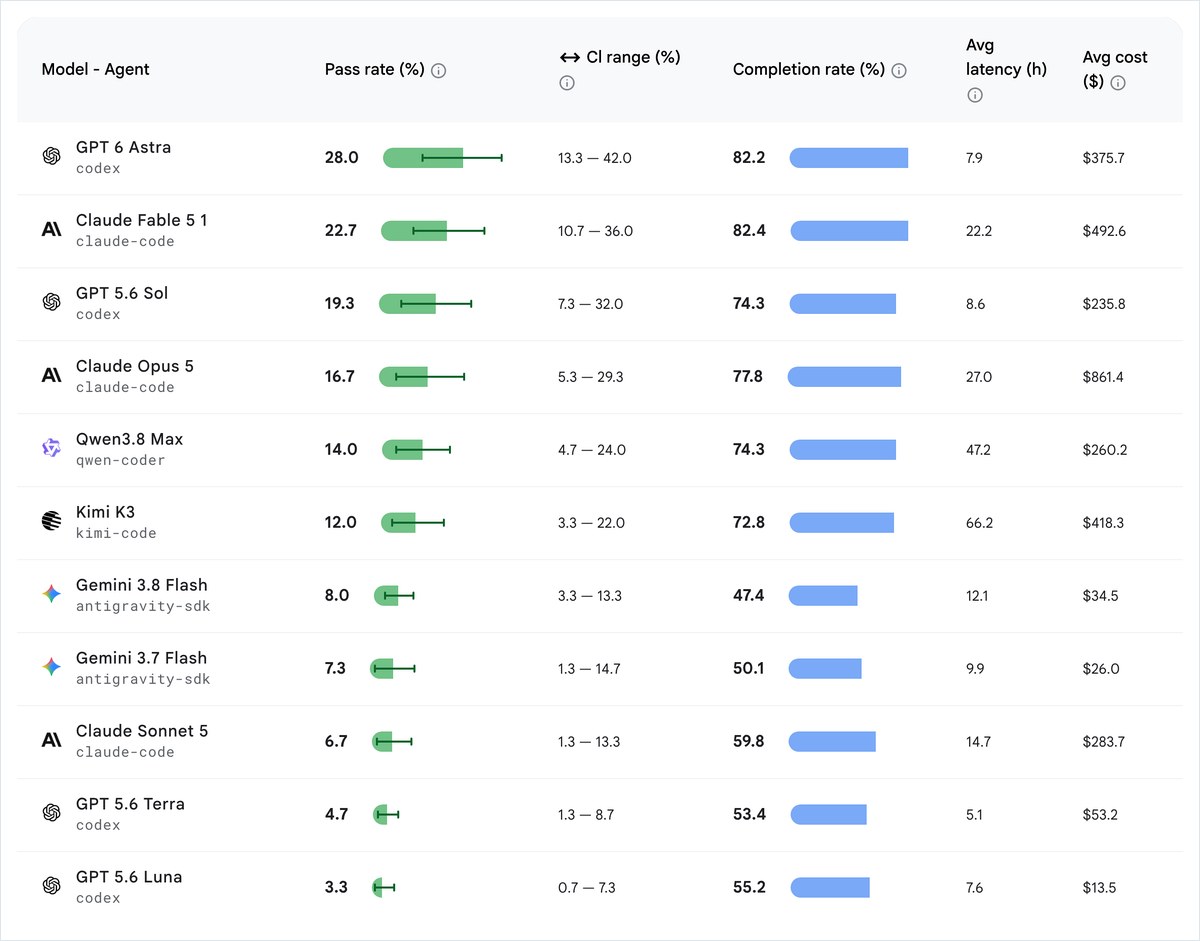The height and width of the screenshot is (941, 1200).
Task: Click the Pass rate info icon
Action: (438, 70)
